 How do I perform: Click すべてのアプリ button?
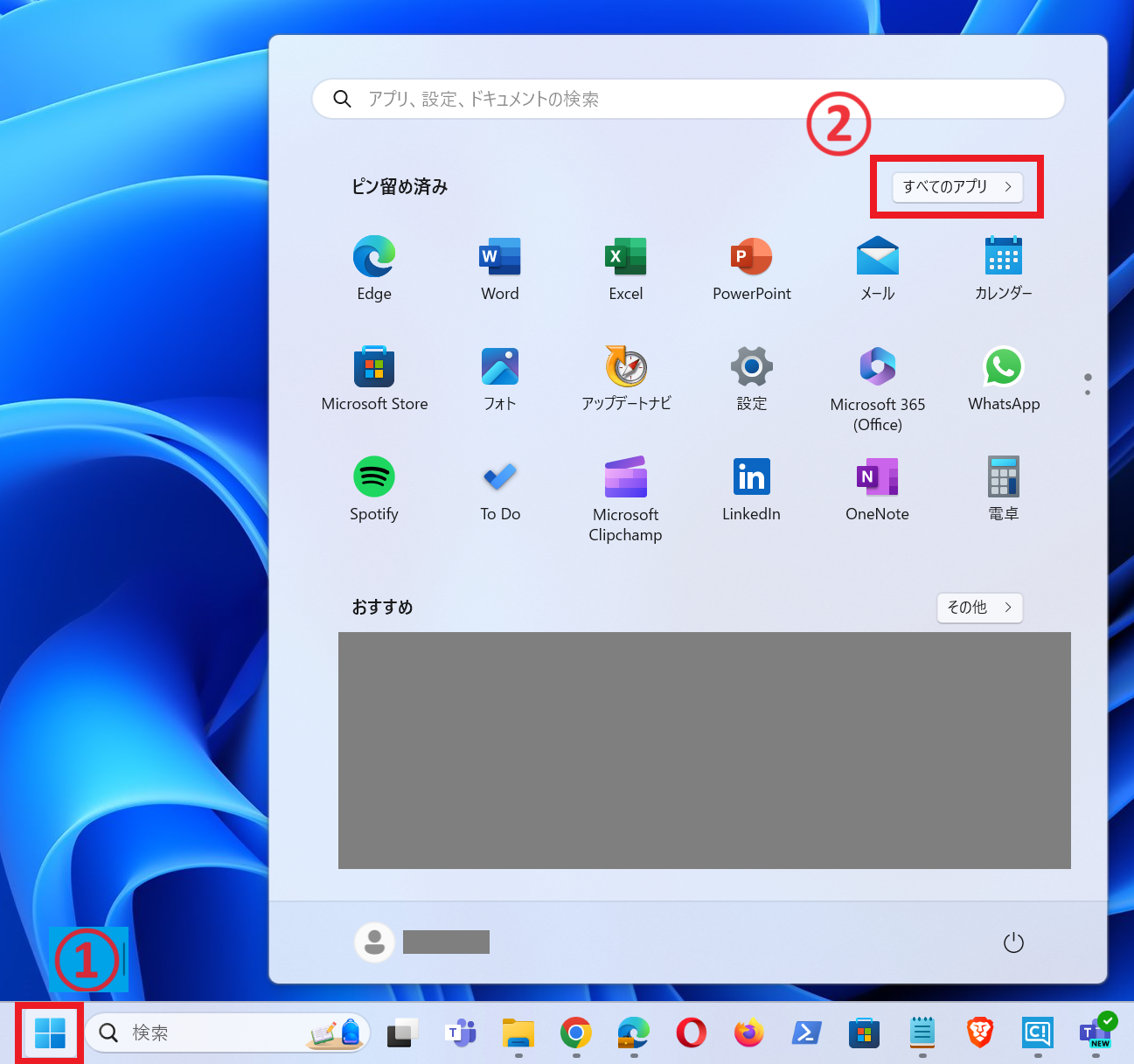point(957,186)
